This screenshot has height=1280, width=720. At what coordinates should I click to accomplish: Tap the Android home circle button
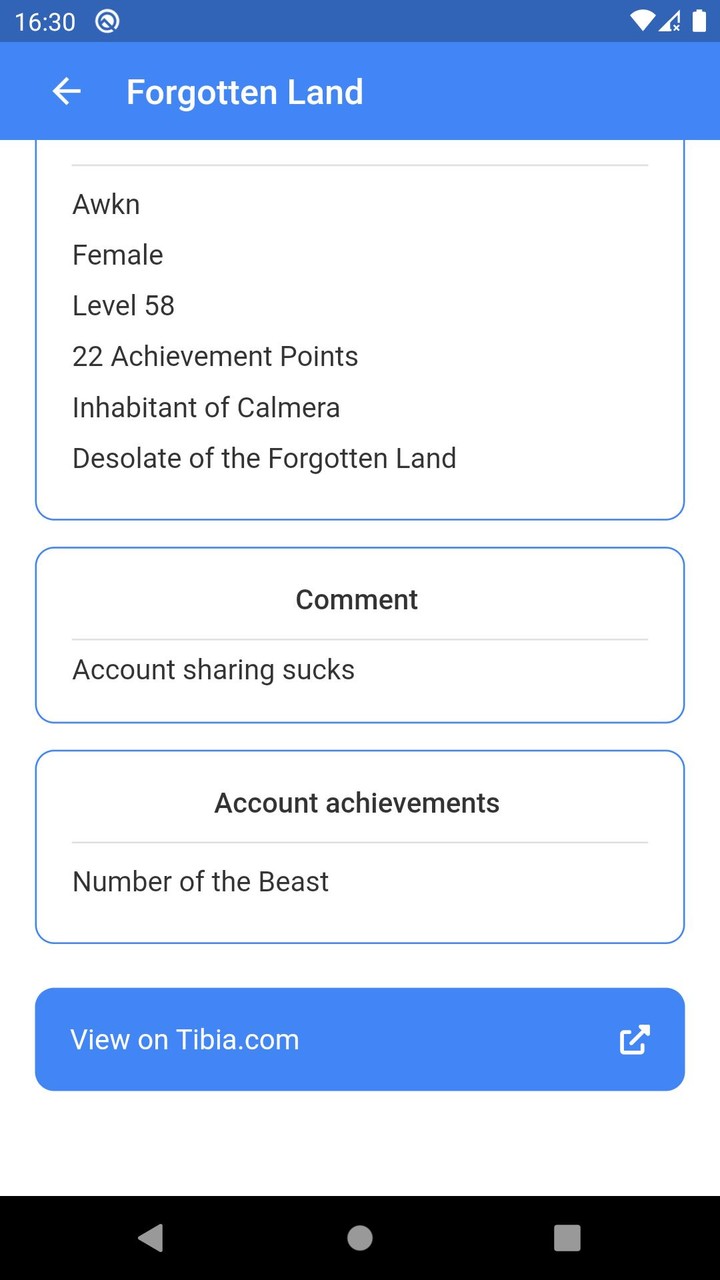pyautogui.click(x=360, y=1238)
